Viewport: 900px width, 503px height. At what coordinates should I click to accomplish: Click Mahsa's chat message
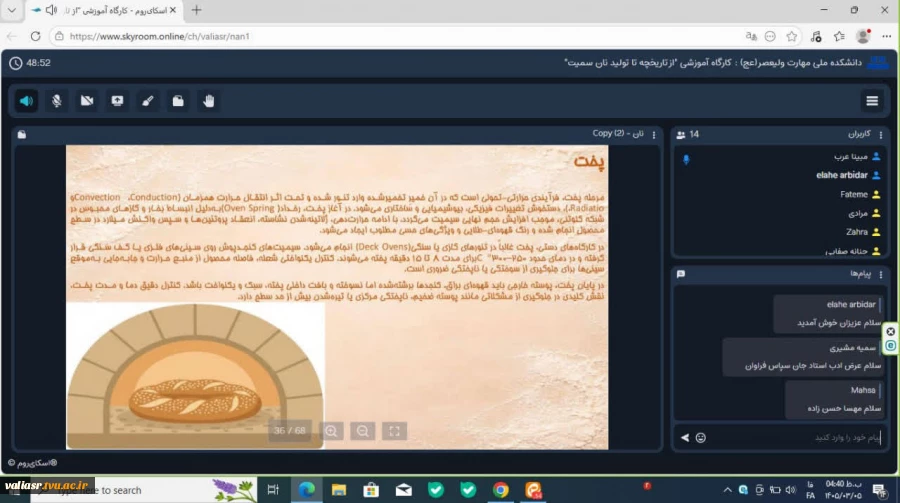pyautogui.click(x=833, y=400)
